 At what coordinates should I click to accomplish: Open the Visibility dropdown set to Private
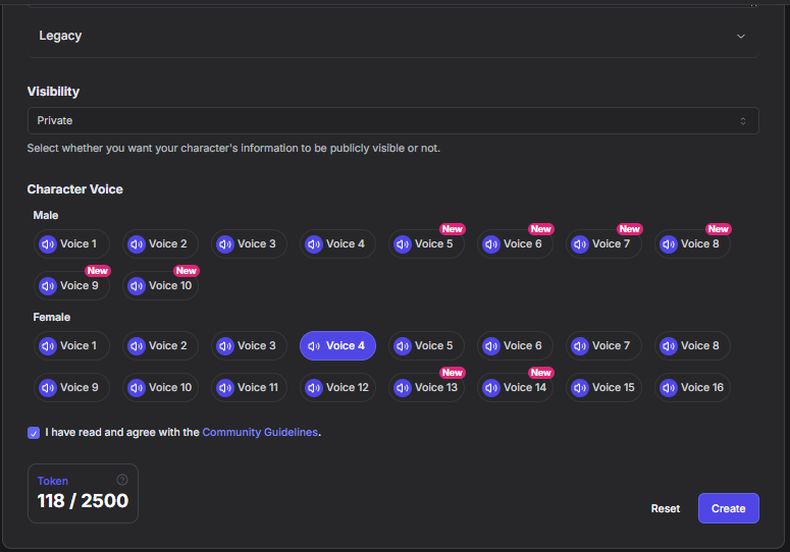(392, 121)
